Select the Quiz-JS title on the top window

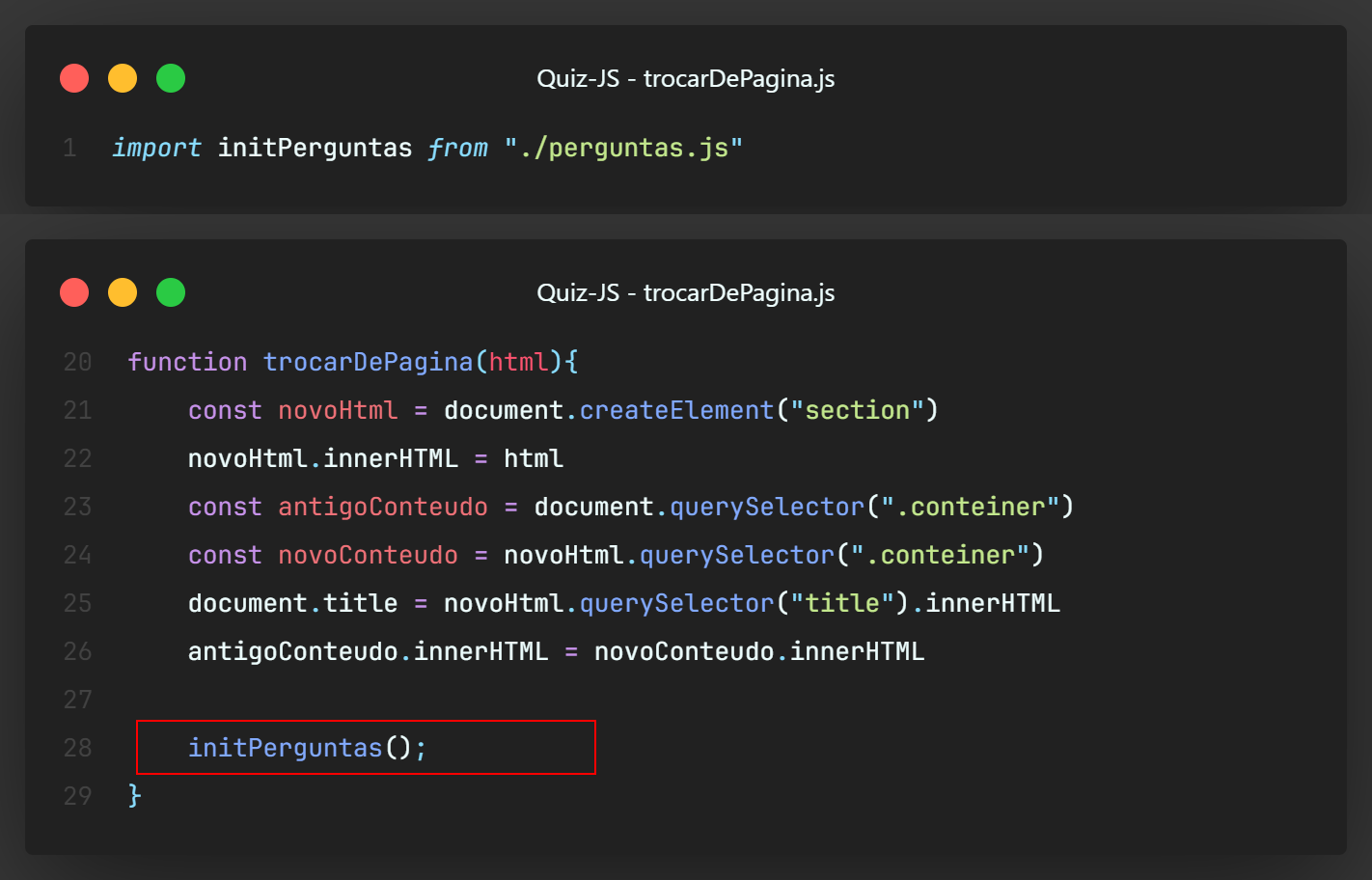click(686, 78)
